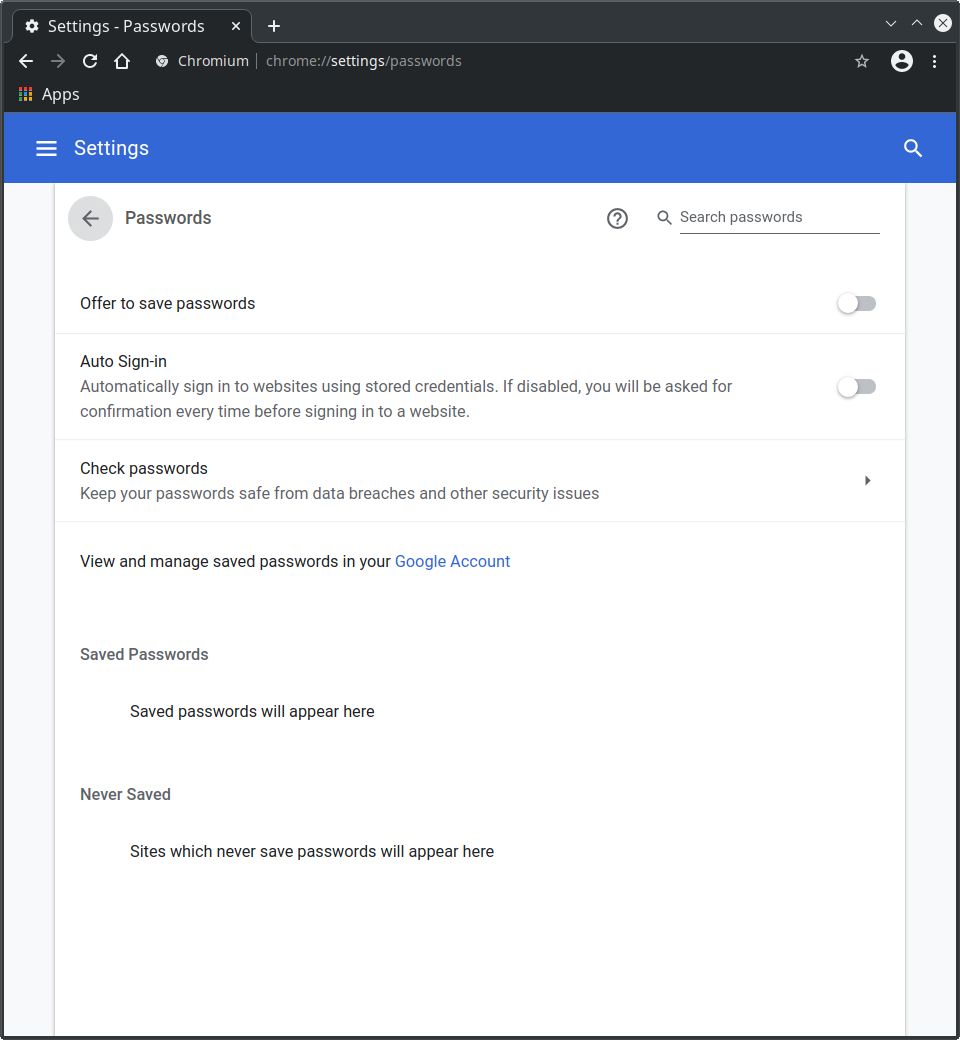
Task: Expand the Check passwords arrow
Action: (867, 480)
